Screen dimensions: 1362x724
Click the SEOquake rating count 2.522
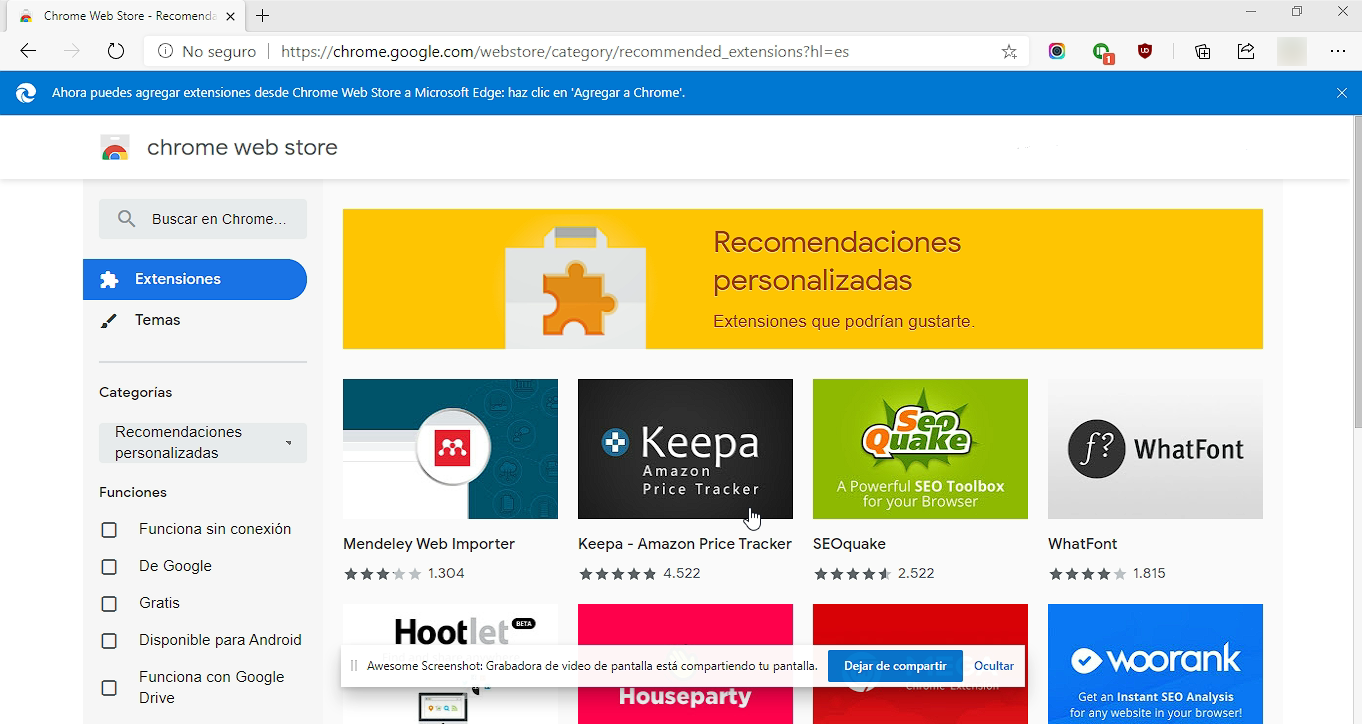pos(916,574)
